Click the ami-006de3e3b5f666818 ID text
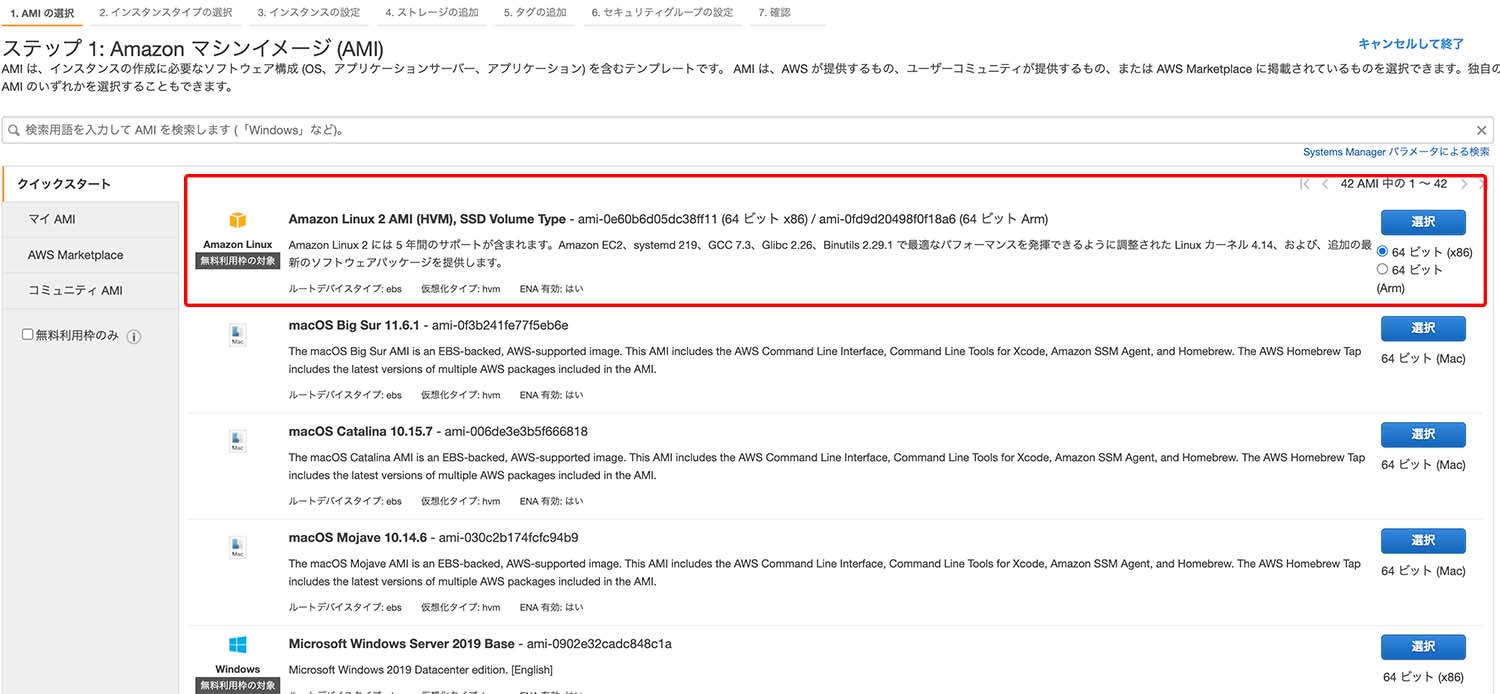Viewport: 1500px width, 694px height. pos(516,431)
